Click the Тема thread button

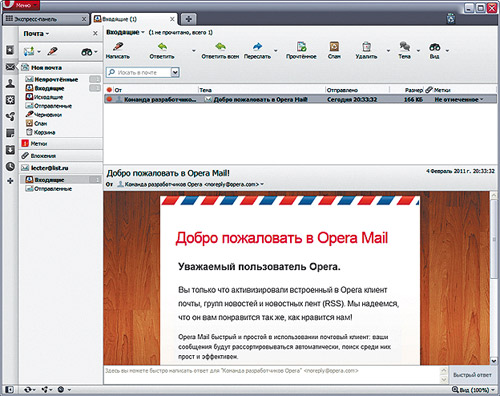404,51
